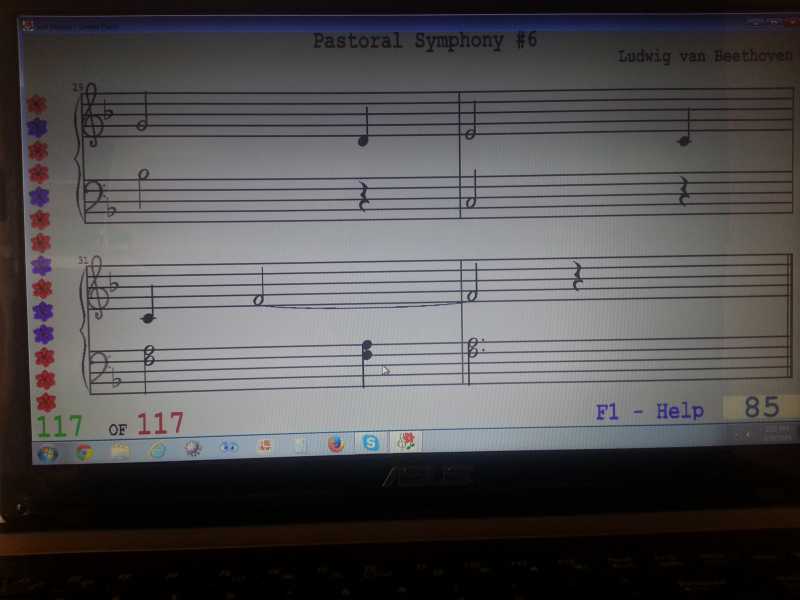
Task: Click the F1 - Help label
Action: coord(649,411)
